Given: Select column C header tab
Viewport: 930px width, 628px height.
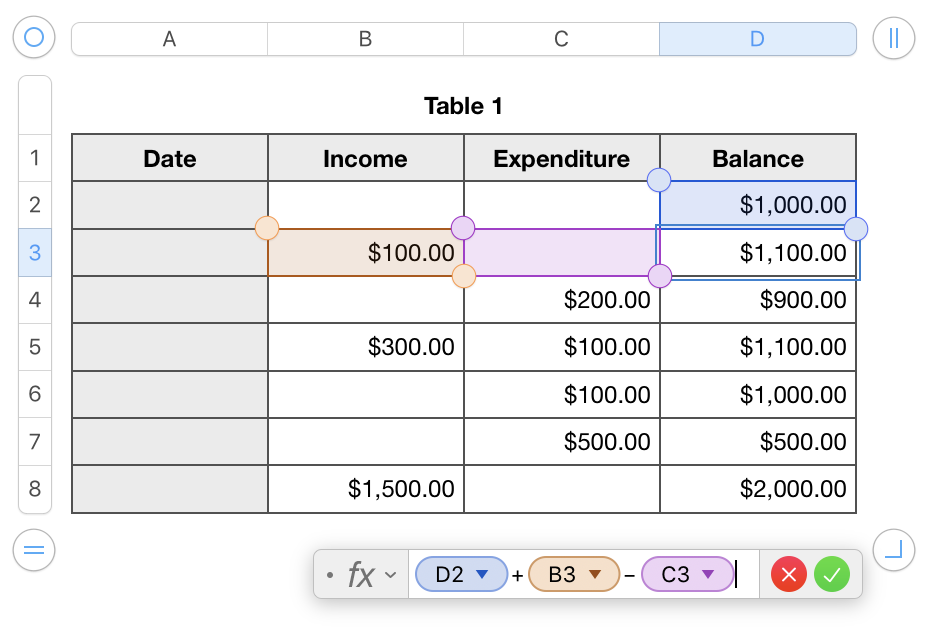Looking at the screenshot, I should click(x=561, y=39).
